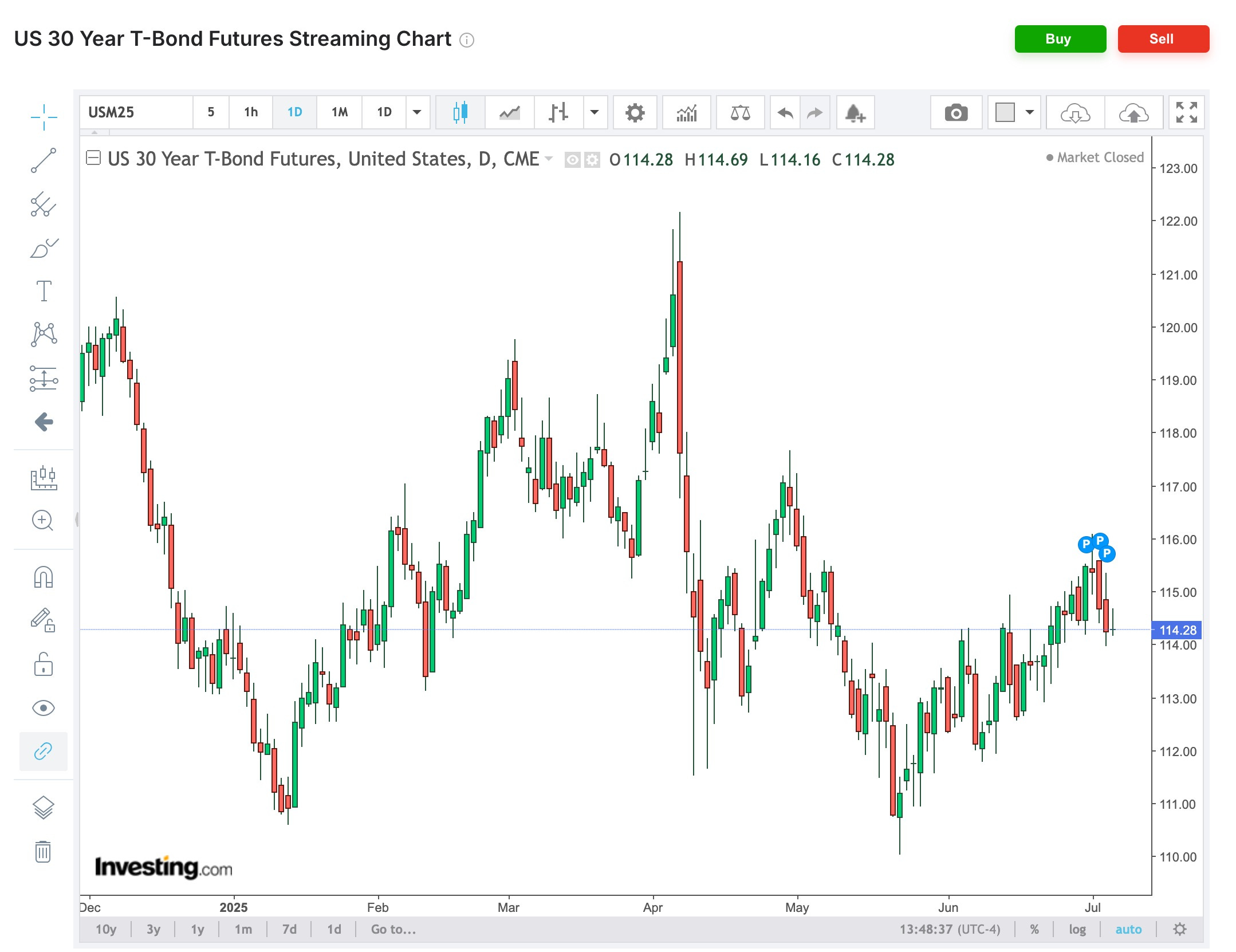
Task: Toggle fullscreen chart mode
Action: pos(1186,112)
